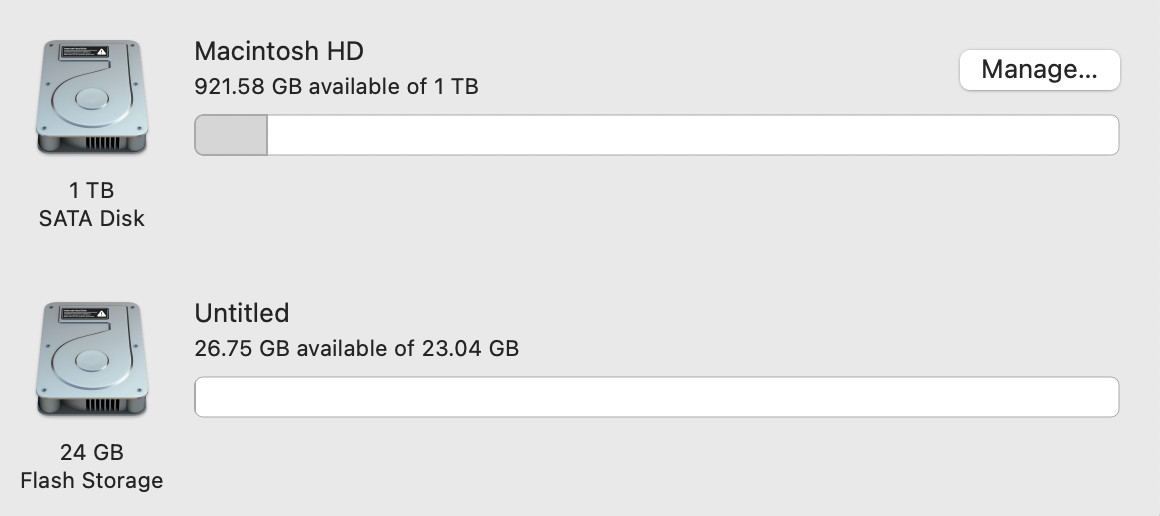This screenshot has height=516, width=1160.
Task: Open the Manage... storage button
Action: [x=1039, y=70]
